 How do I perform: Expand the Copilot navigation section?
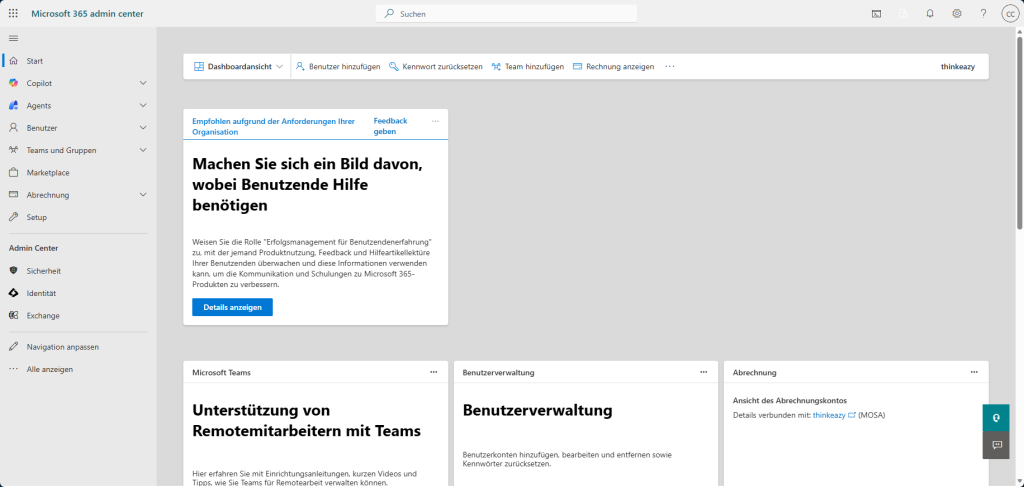pos(143,83)
